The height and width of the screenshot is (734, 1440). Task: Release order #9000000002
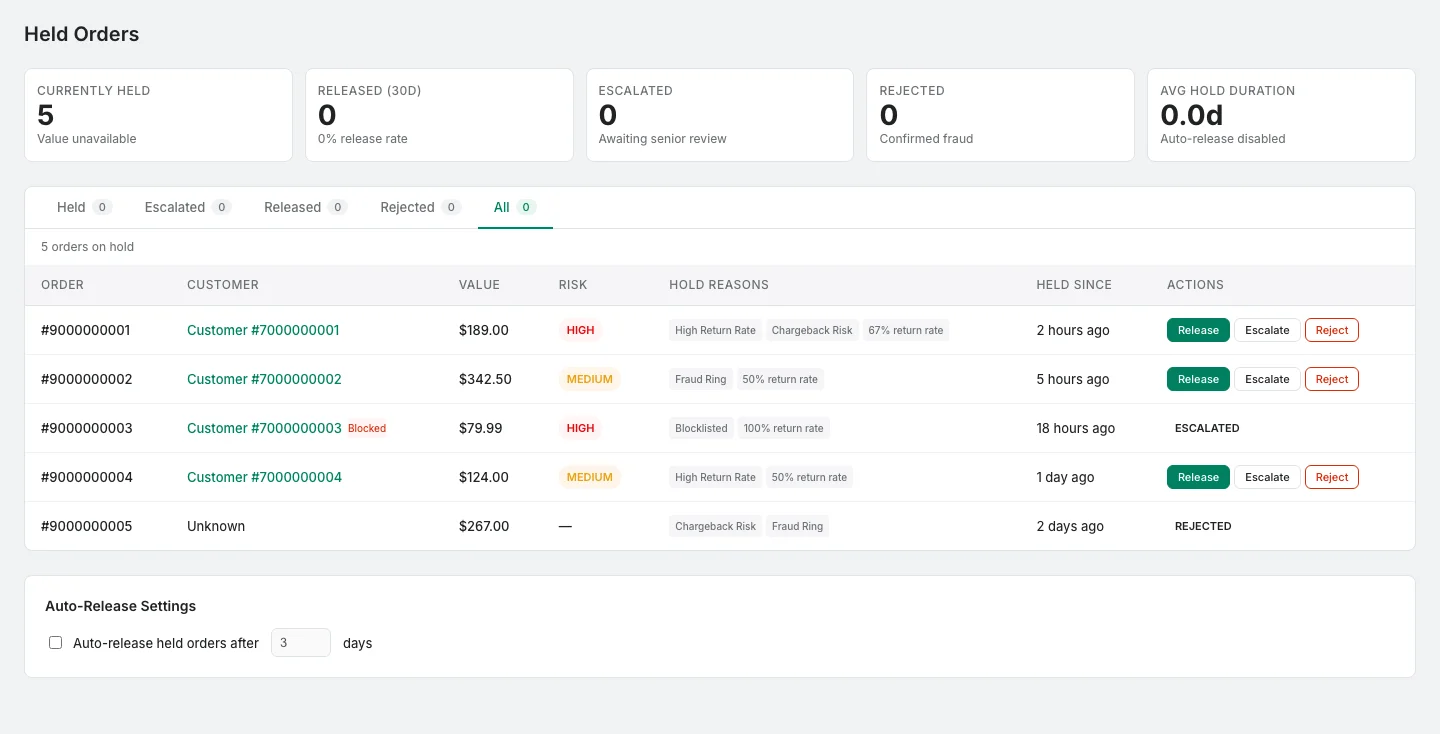[1197, 379]
